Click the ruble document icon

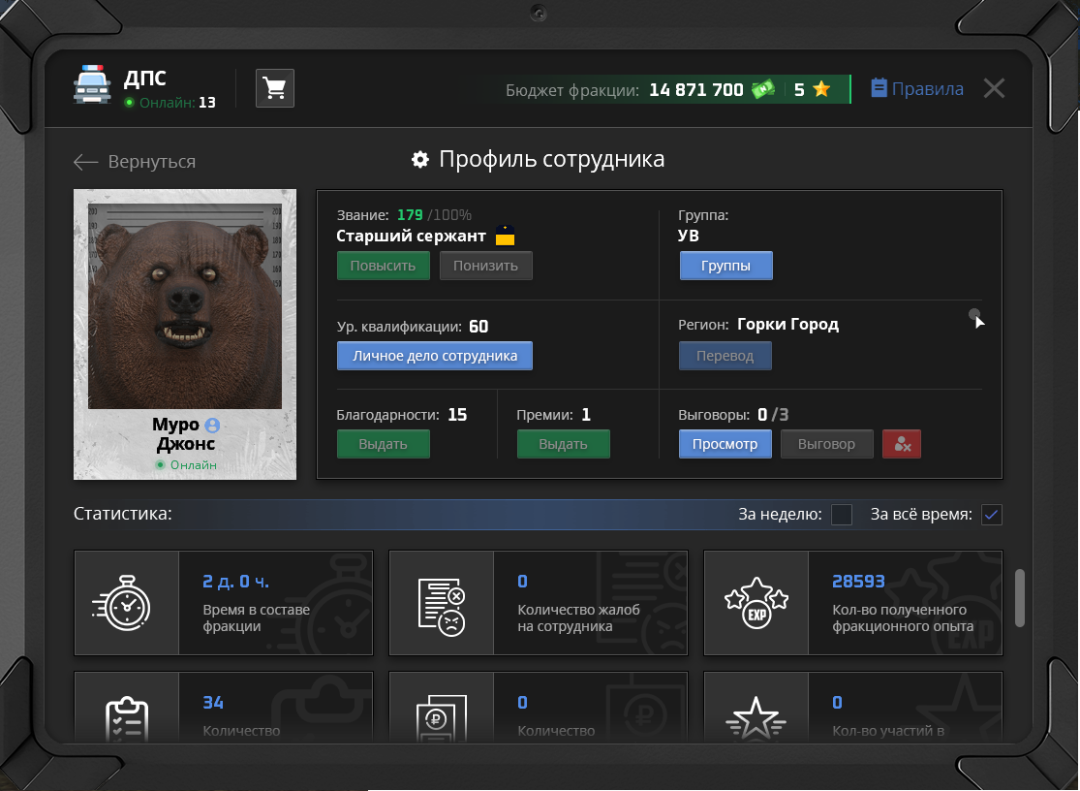pyautogui.click(x=442, y=719)
